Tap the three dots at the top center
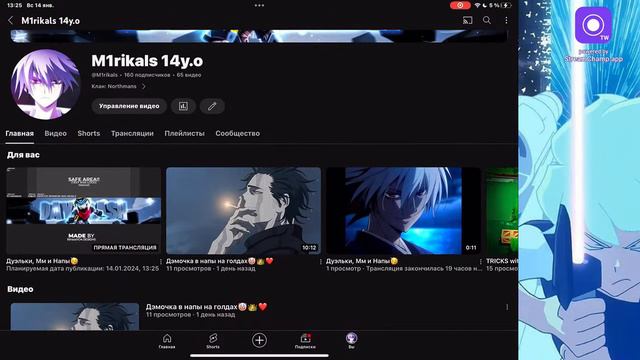 pyautogui.click(x=259, y=5)
